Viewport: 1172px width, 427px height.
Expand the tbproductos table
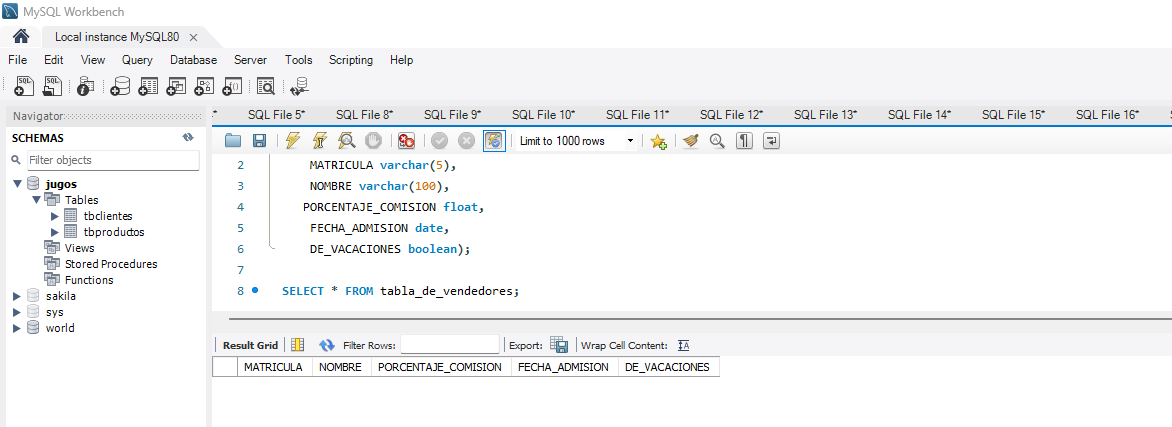[x=55, y=232]
